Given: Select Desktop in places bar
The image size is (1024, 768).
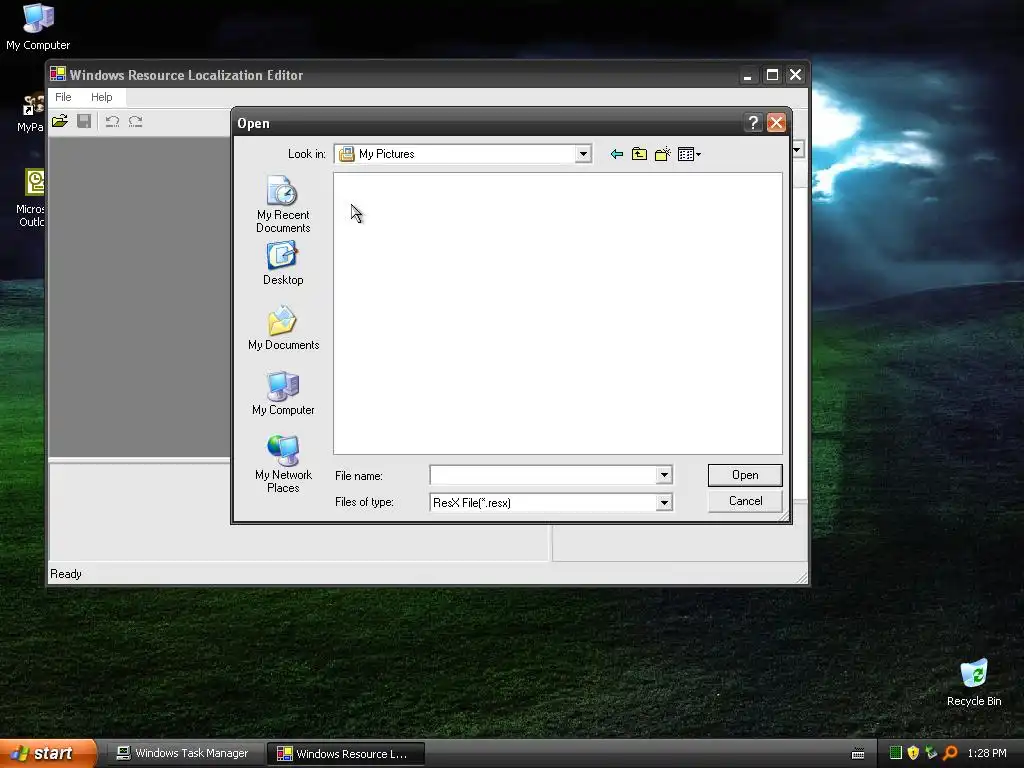Looking at the screenshot, I should [x=283, y=263].
